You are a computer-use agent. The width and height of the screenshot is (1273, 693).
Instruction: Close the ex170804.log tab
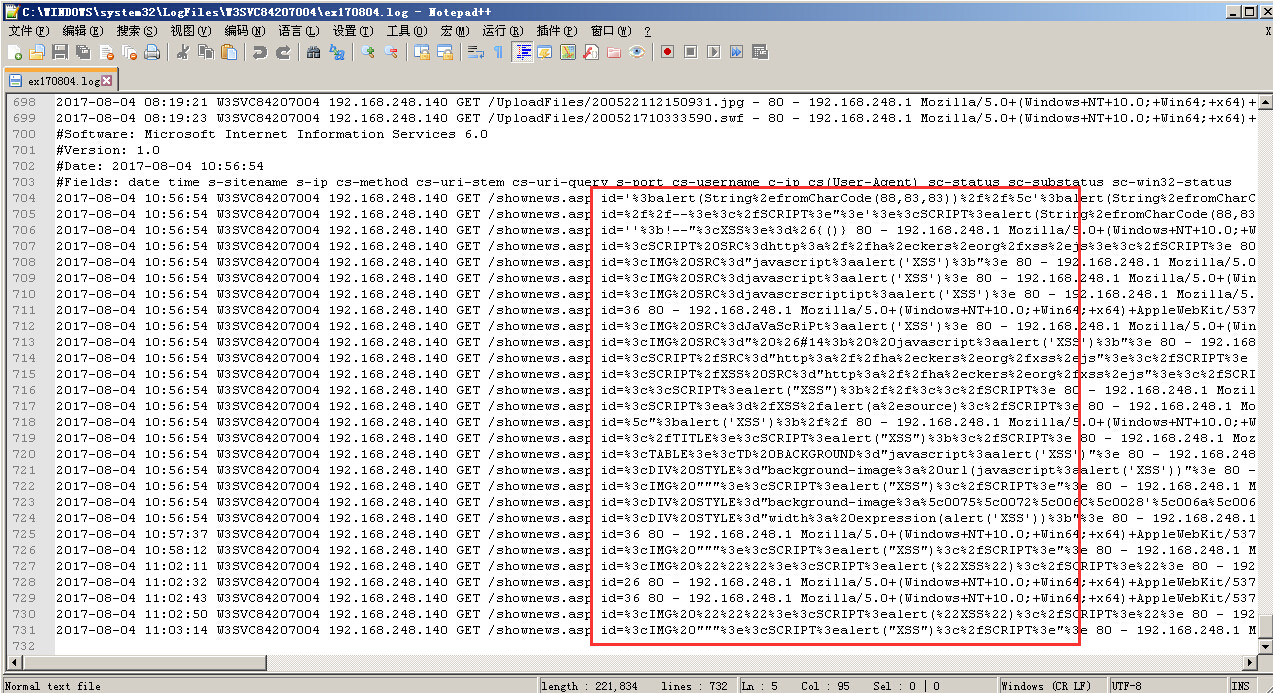tap(108, 80)
